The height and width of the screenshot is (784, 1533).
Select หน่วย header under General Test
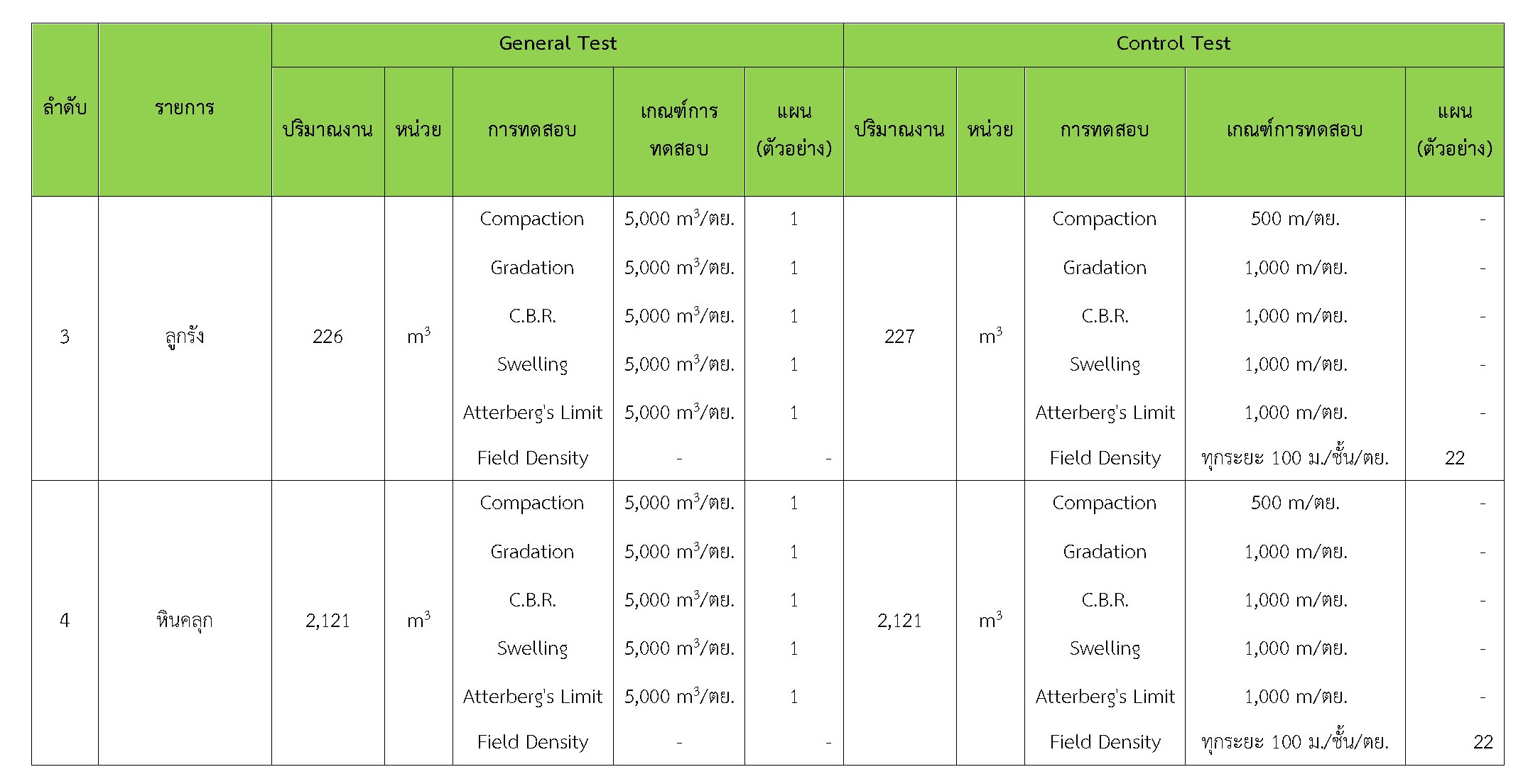418,130
